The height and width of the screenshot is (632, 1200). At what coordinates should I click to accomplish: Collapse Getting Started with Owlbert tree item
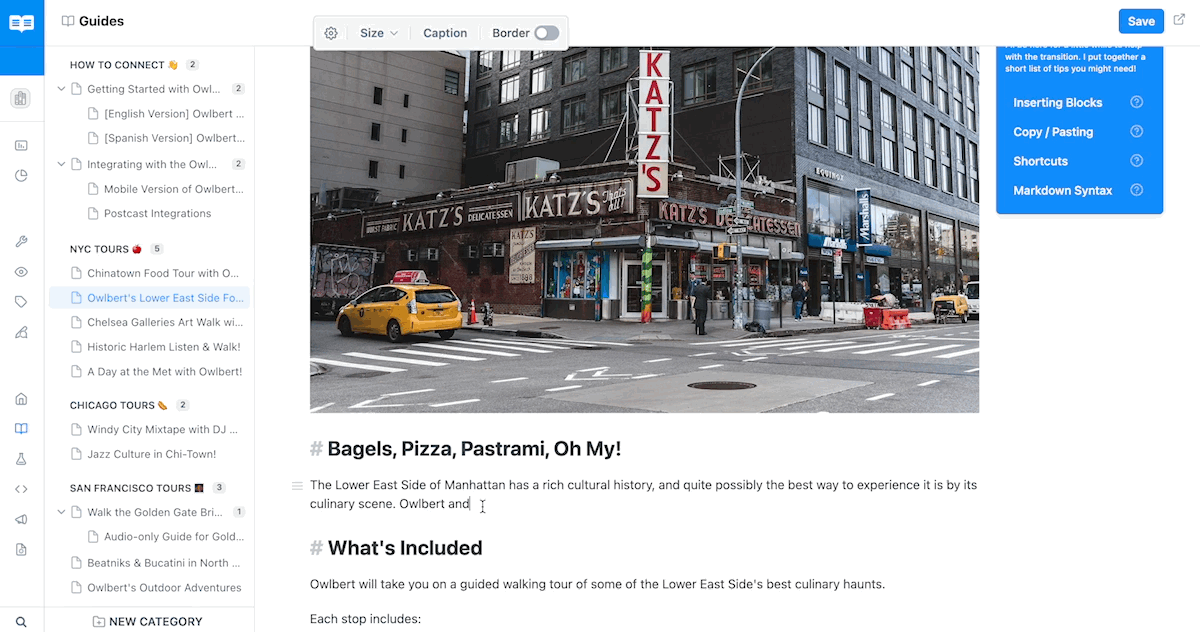click(x=61, y=89)
